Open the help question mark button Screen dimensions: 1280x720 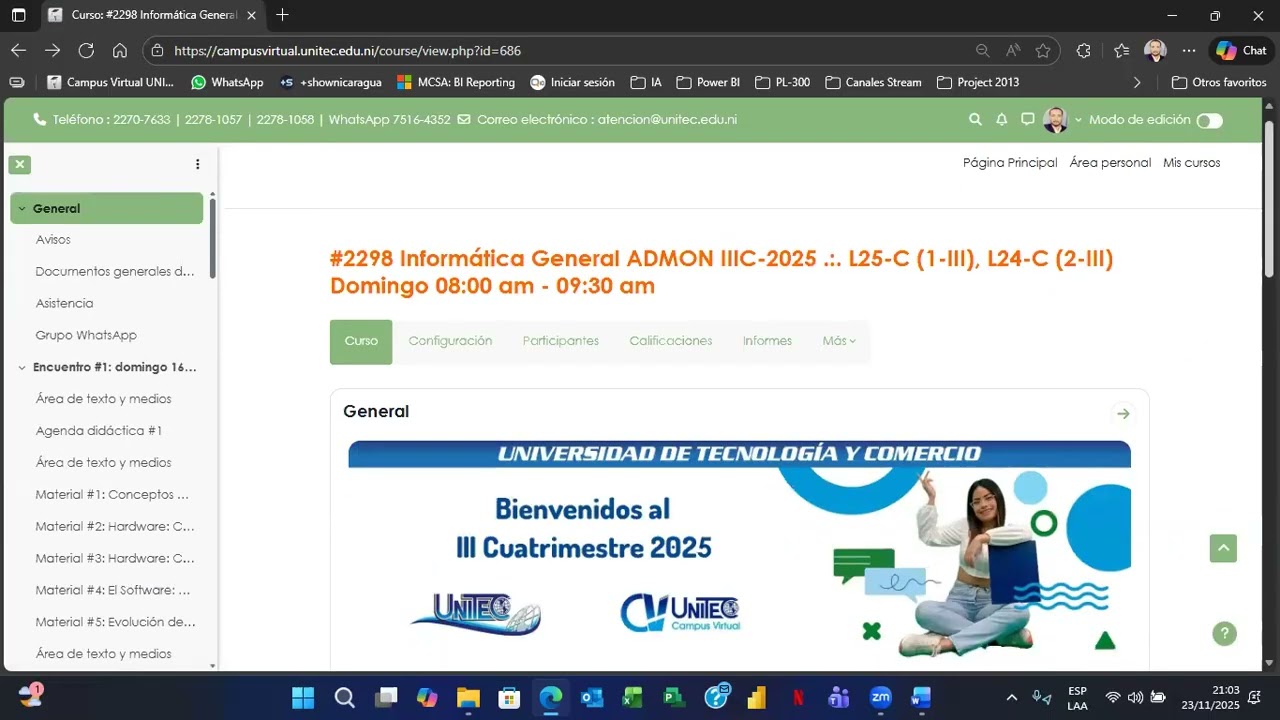1224,633
